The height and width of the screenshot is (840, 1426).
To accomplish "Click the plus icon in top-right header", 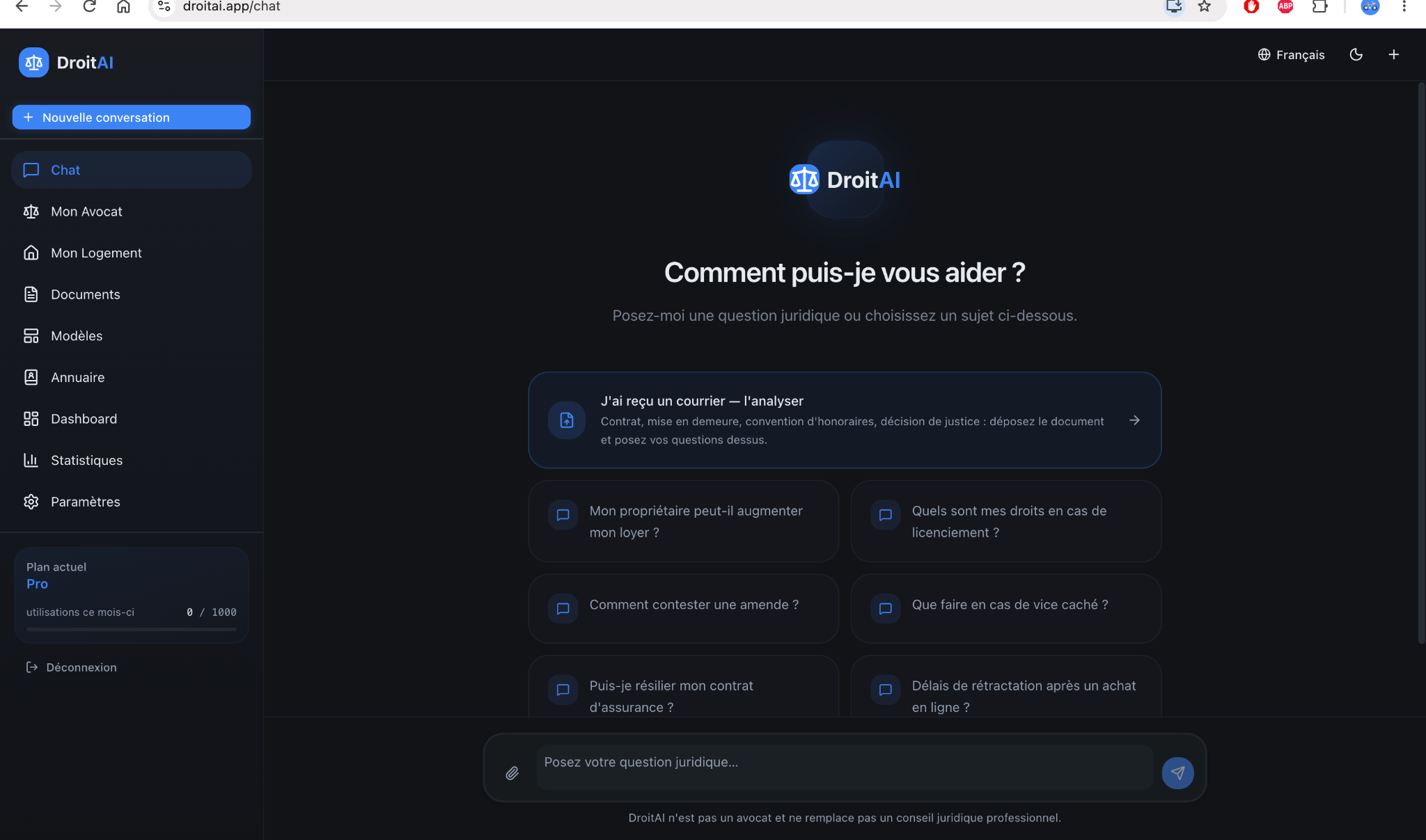I will click(x=1393, y=54).
